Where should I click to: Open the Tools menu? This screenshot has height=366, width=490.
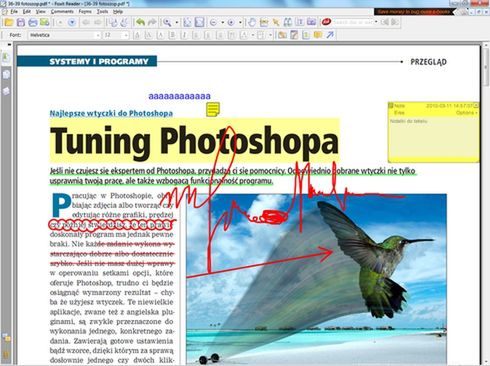pos(102,12)
